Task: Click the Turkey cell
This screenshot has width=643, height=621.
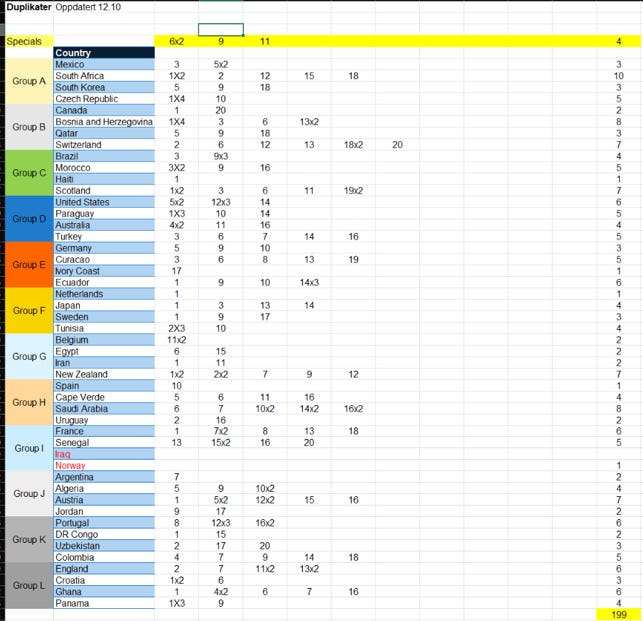Action: click(104, 237)
